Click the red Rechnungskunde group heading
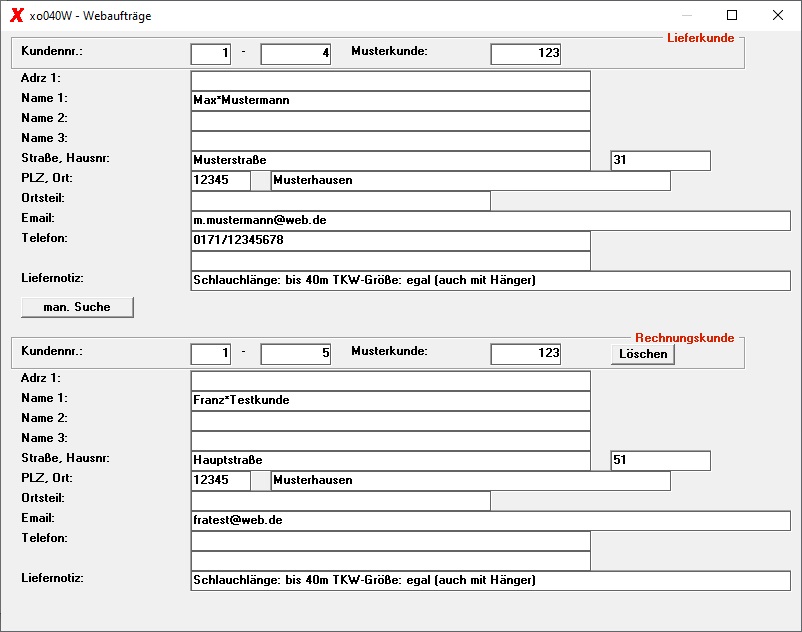This screenshot has width=802, height=632. [x=684, y=338]
